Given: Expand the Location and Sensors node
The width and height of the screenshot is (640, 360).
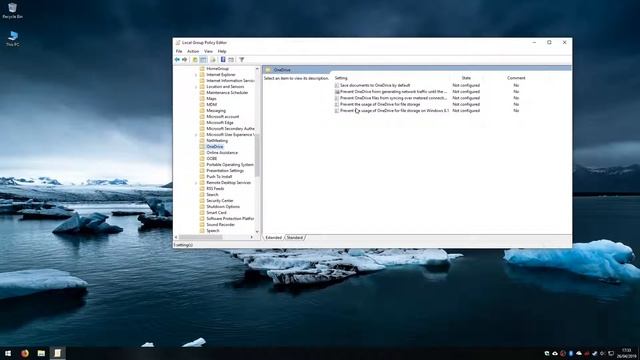Looking at the screenshot, I should 196,87.
